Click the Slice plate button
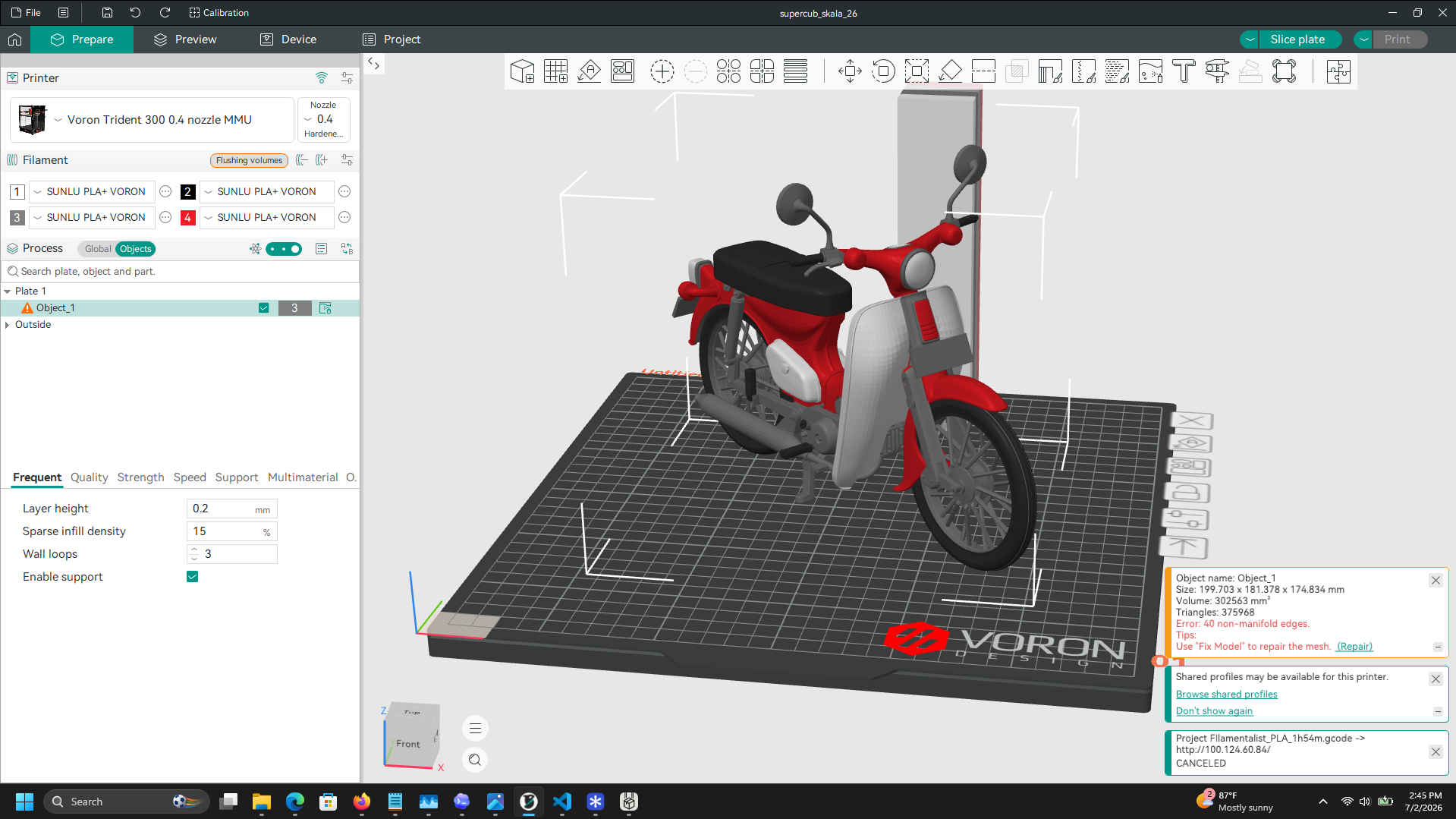This screenshot has width=1456, height=819. (x=1298, y=39)
